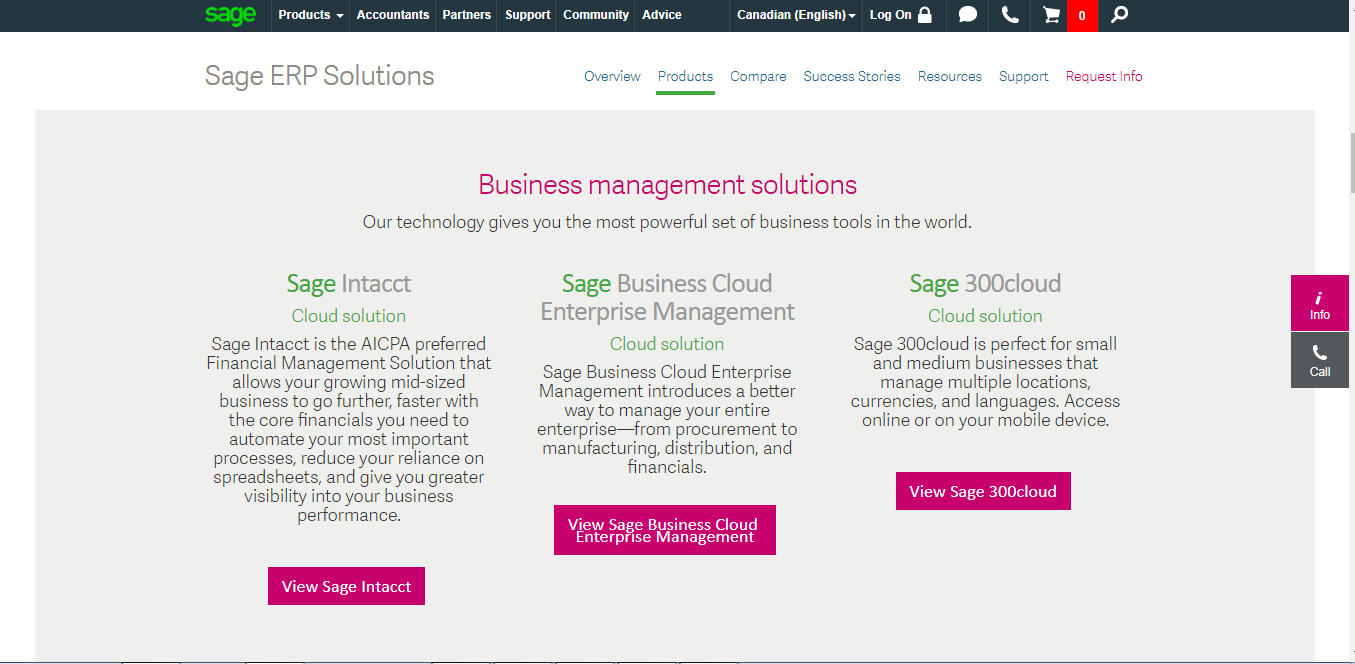Image resolution: width=1355 pixels, height=664 pixels.
Task: Switch to the Overview tab
Action: click(x=612, y=76)
